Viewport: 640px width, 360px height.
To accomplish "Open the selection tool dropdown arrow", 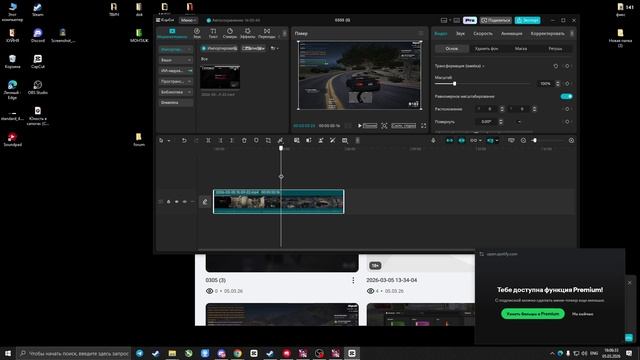I will point(169,141).
